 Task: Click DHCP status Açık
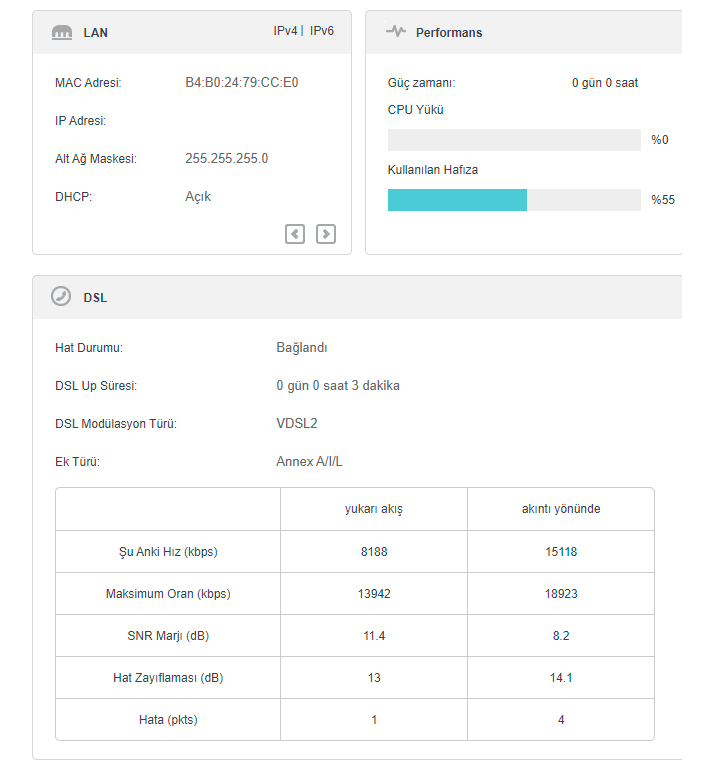pos(198,196)
